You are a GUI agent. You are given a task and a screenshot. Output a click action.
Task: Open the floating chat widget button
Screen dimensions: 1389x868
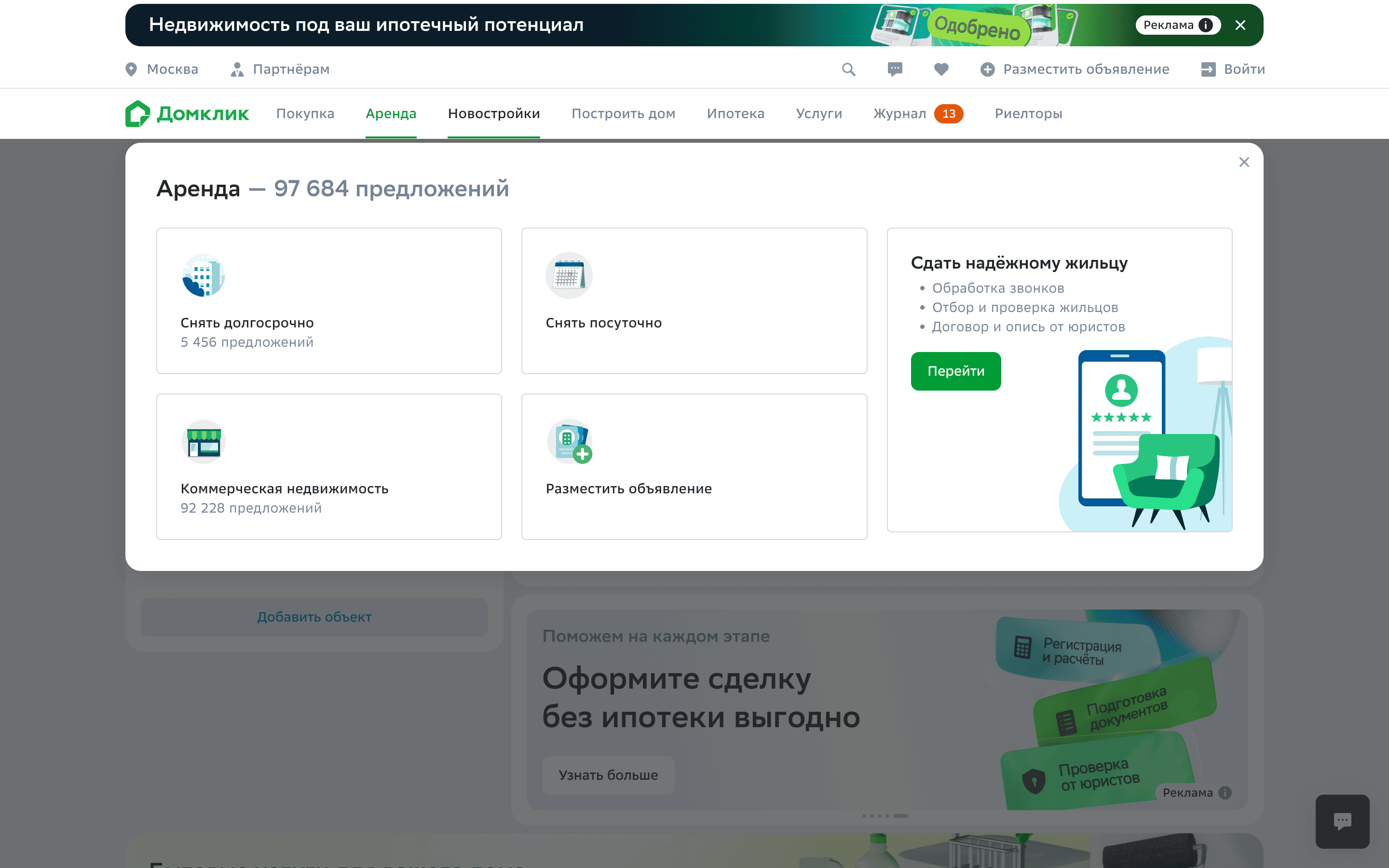click(1343, 822)
